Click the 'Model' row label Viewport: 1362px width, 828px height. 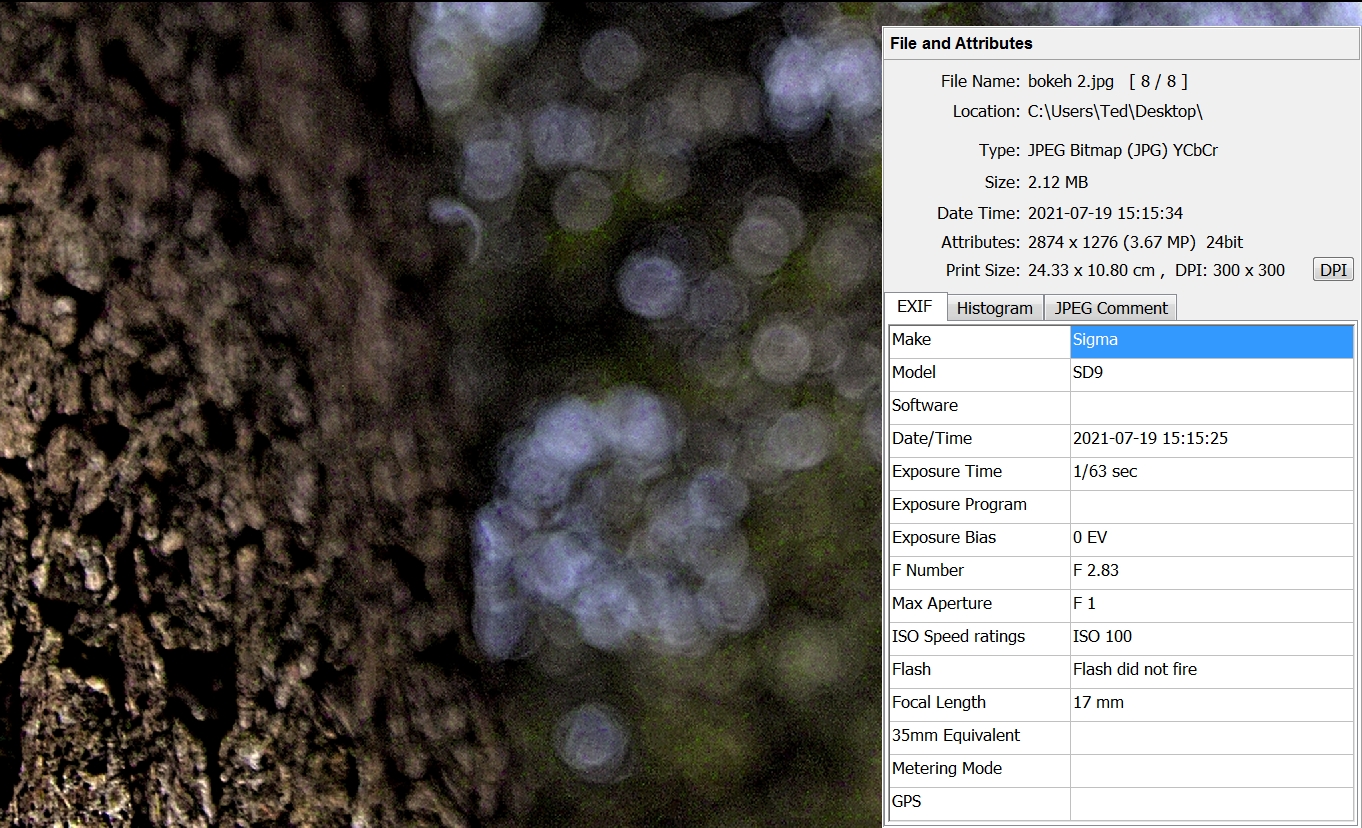coord(980,373)
